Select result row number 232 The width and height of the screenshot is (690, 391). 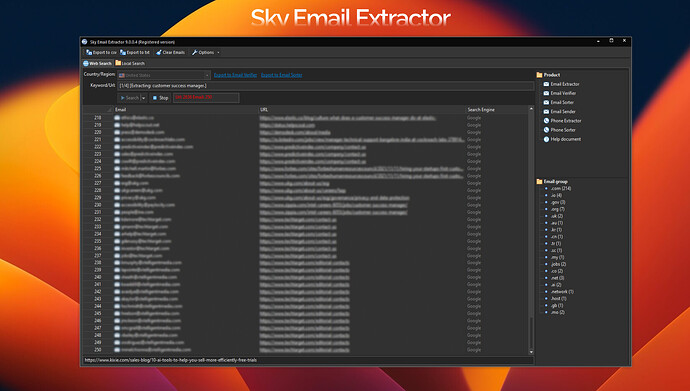point(305,219)
